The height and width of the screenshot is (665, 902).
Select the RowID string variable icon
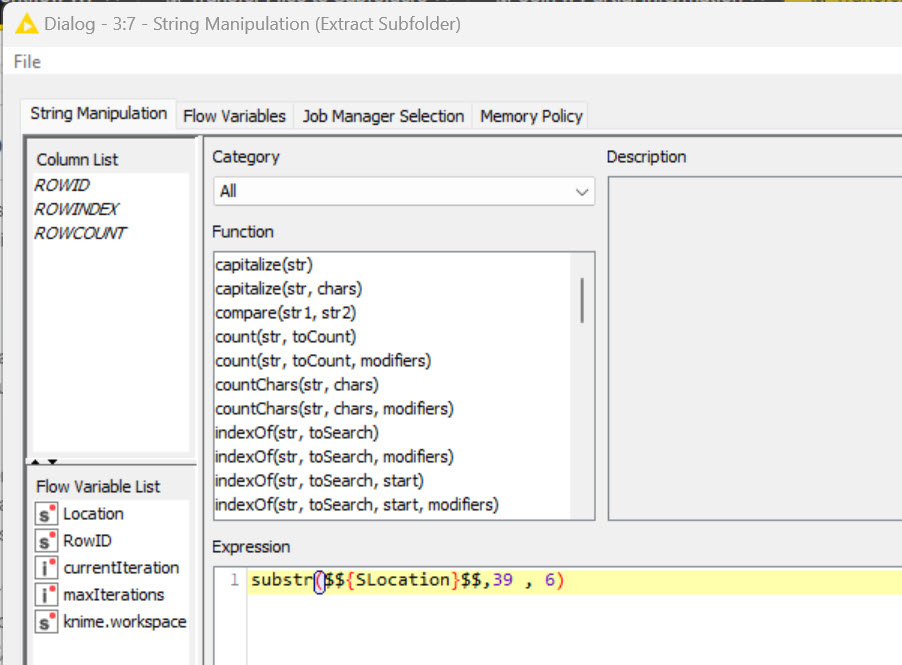[46, 541]
